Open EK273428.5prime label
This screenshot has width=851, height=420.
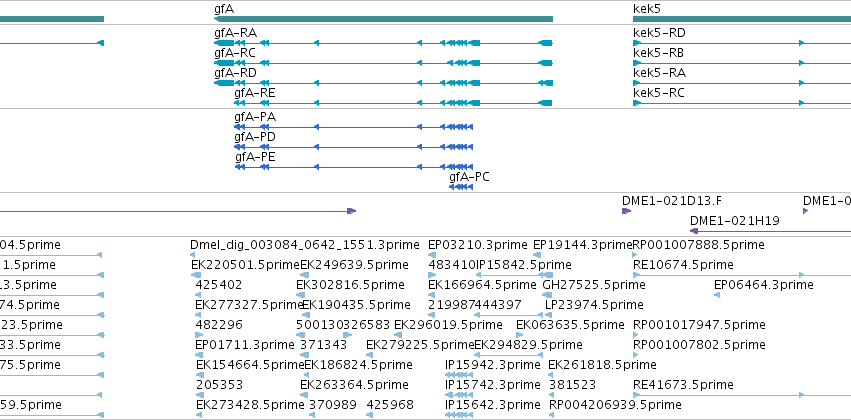click(x=250, y=405)
